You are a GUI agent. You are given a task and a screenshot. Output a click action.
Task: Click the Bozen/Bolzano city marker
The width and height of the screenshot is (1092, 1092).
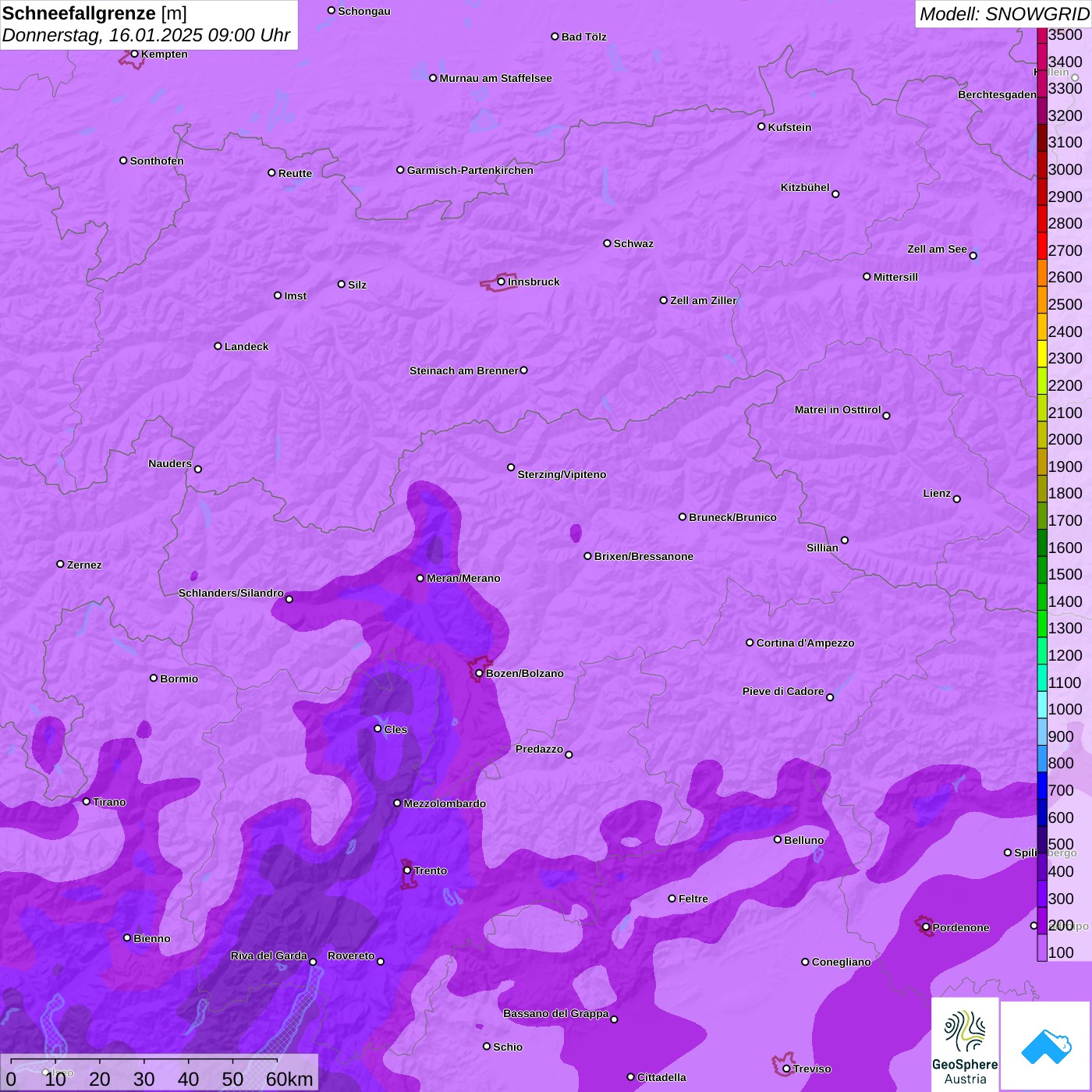(x=480, y=673)
